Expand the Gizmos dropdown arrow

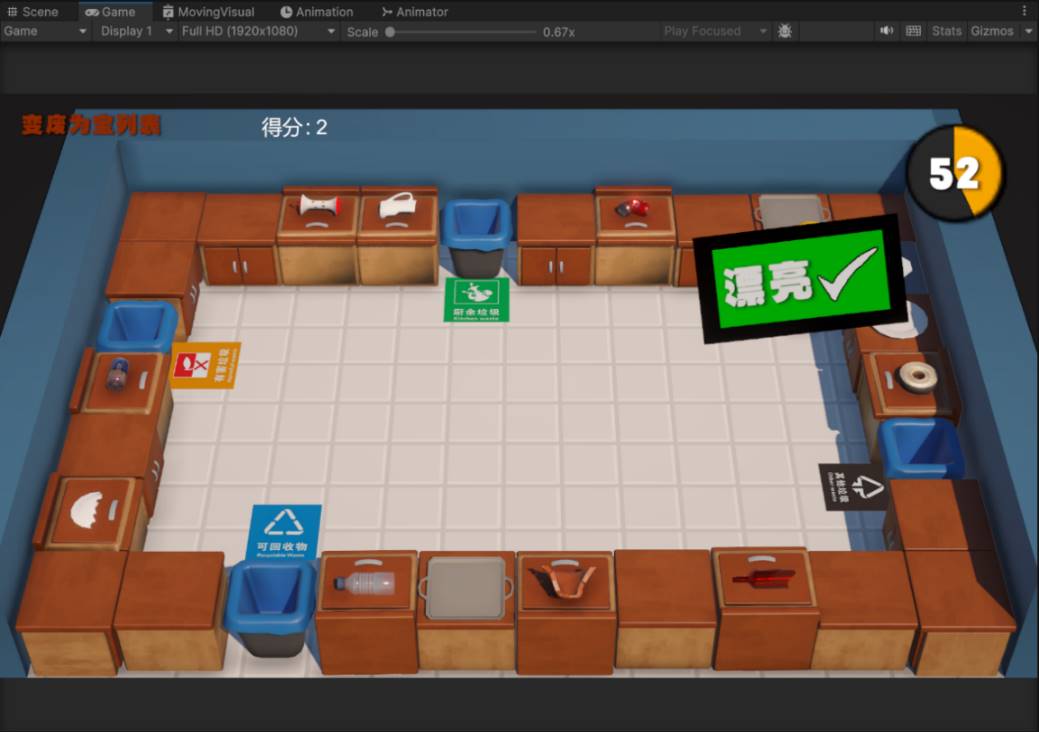1025,31
